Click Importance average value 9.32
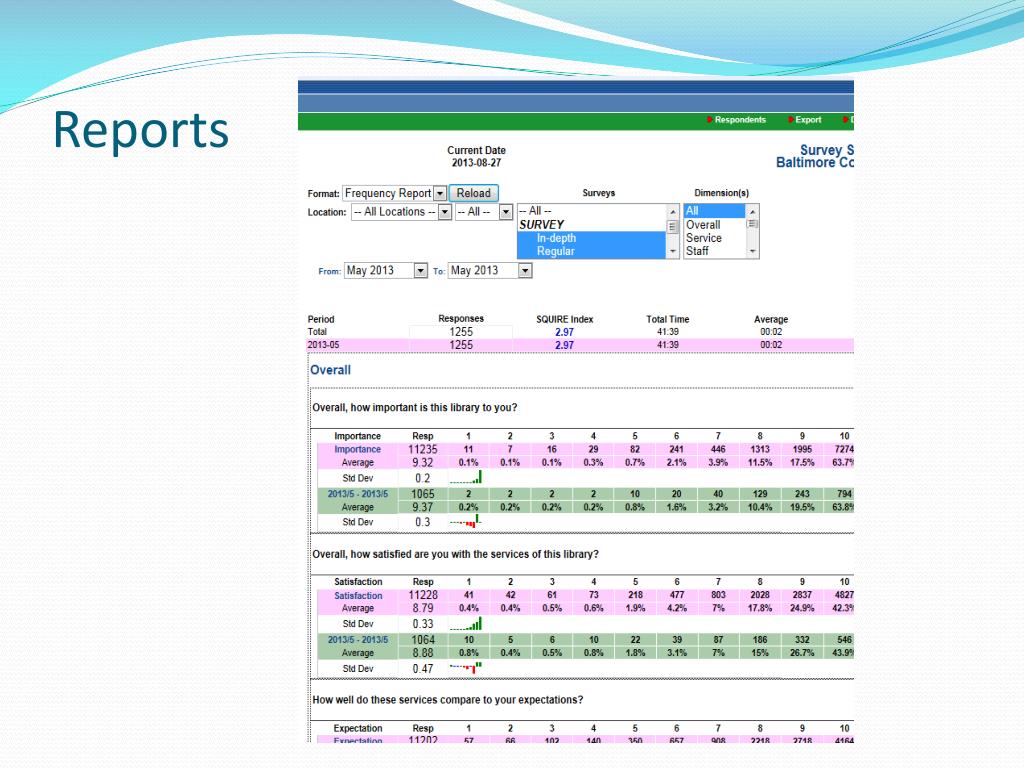 click(423, 462)
